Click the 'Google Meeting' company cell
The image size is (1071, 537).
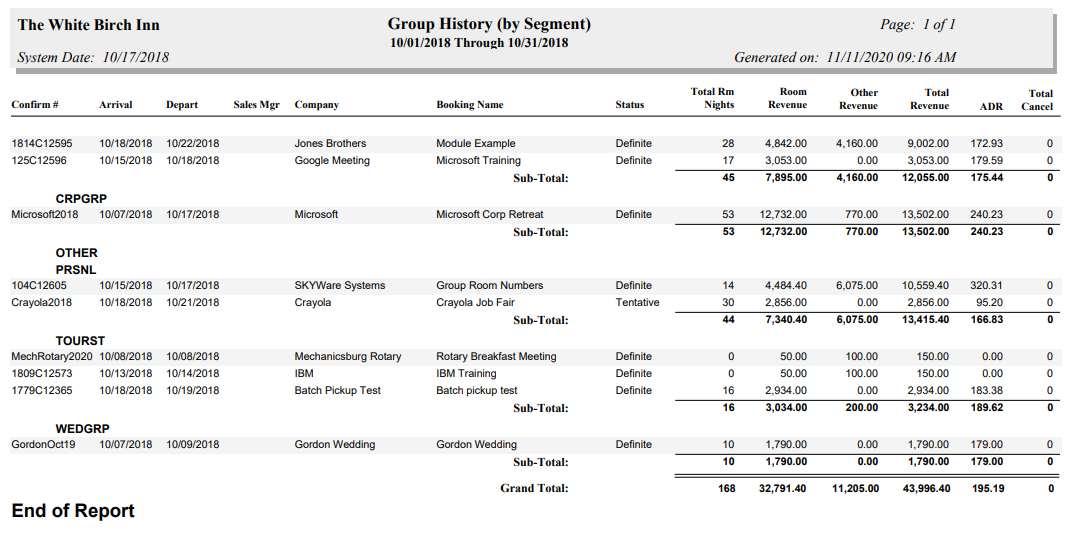pyautogui.click(x=332, y=161)
